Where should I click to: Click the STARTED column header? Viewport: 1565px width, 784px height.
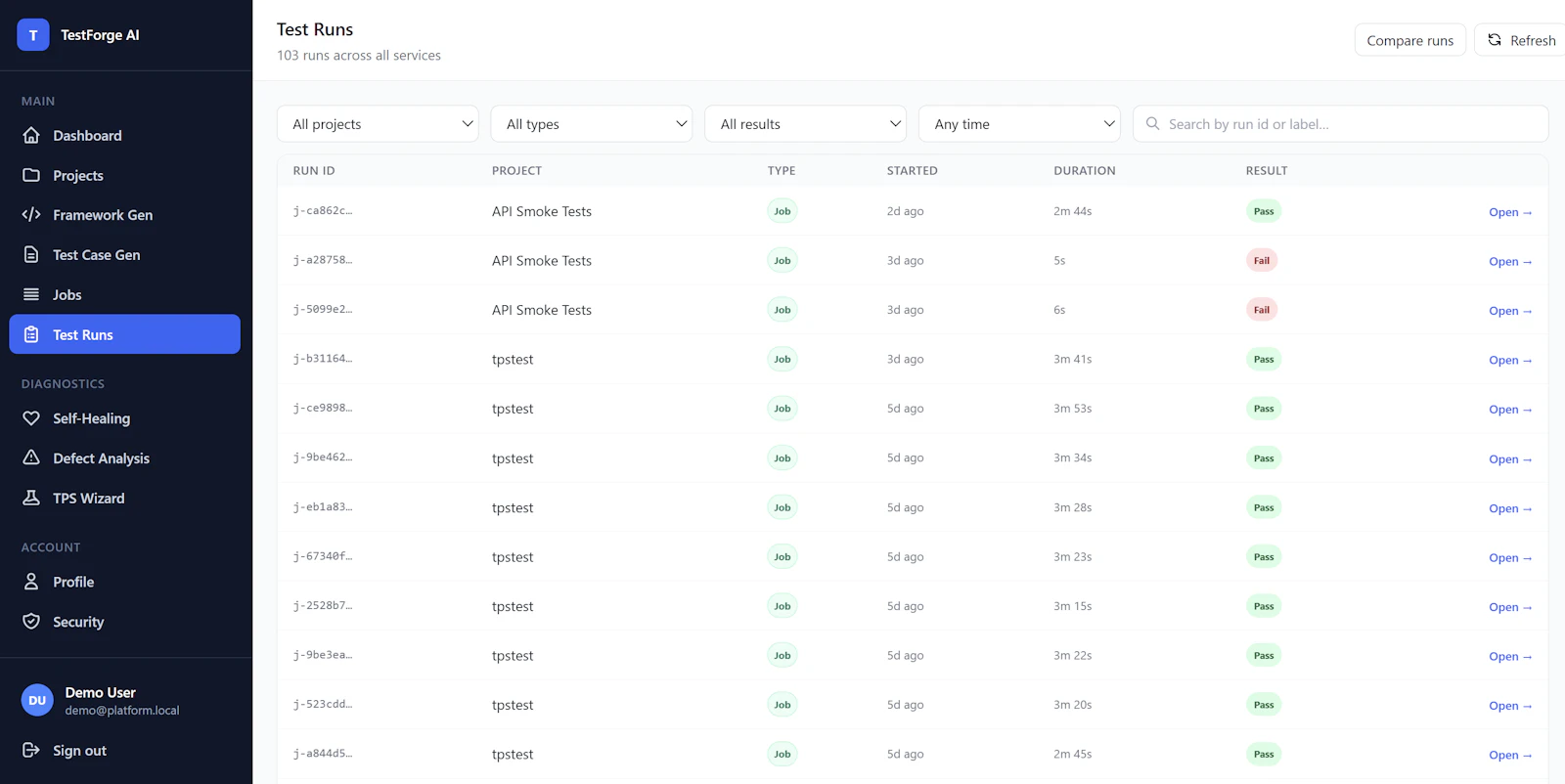pyautogui.click(x=913, y=170)
